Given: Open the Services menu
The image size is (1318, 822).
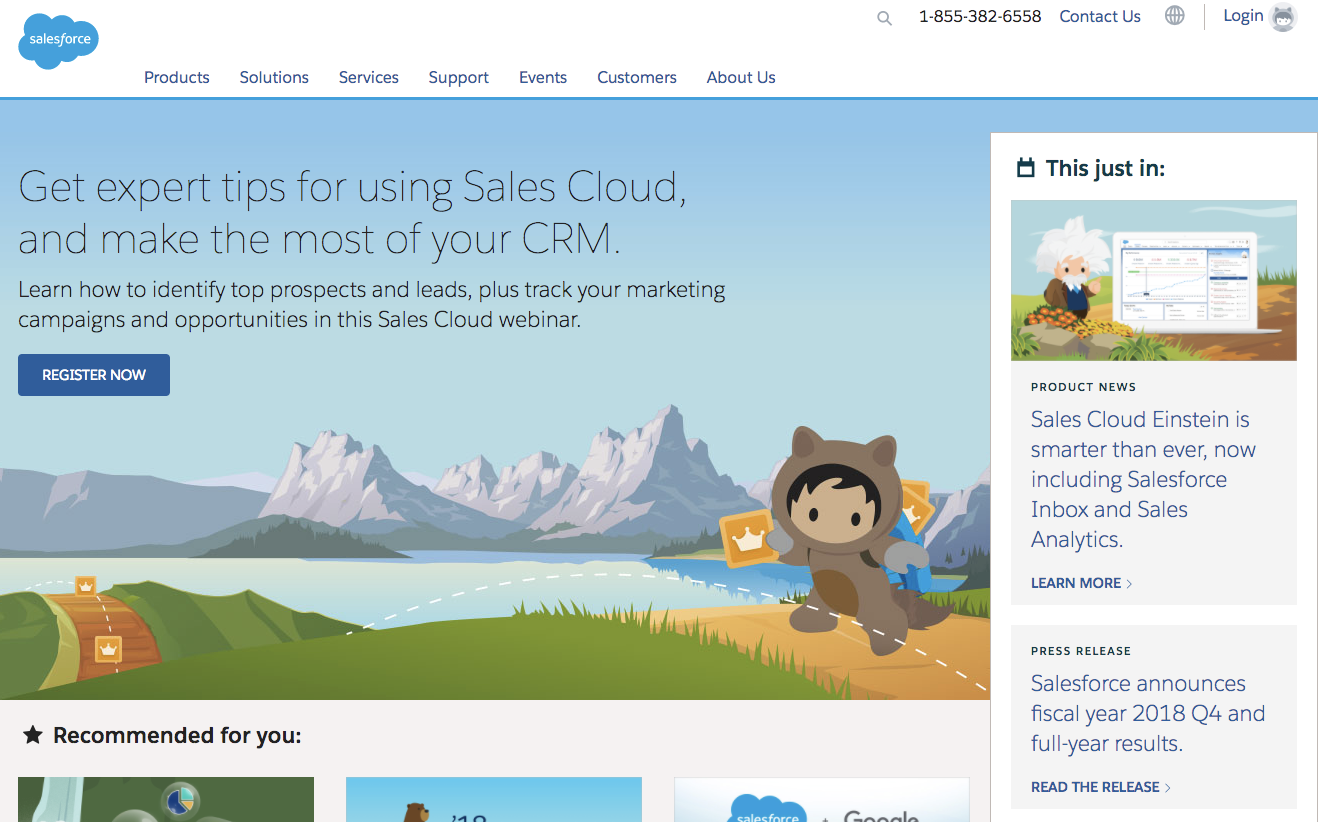Looking at the screenshot, I should [369, 77].
